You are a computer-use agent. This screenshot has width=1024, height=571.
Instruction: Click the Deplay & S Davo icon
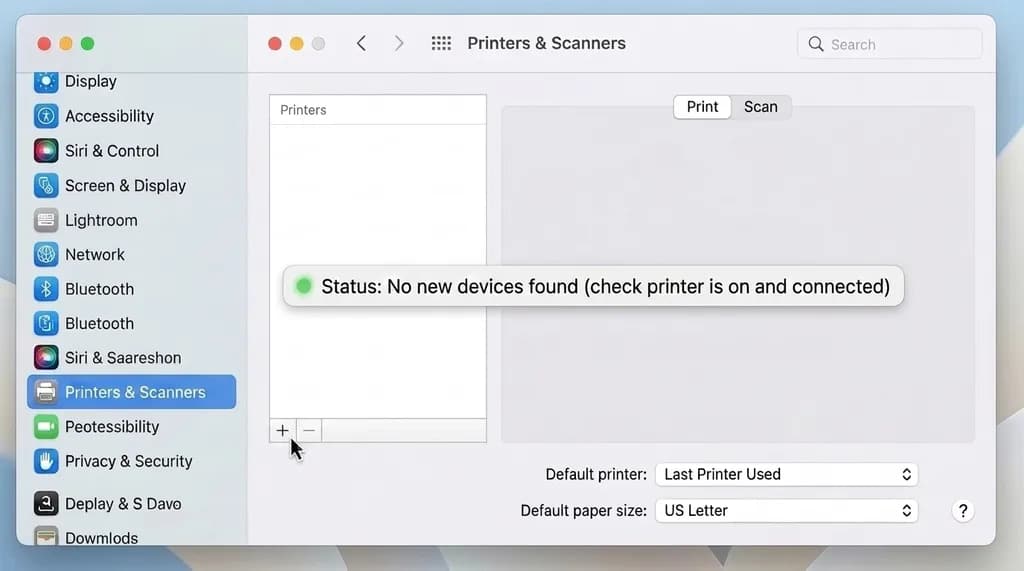[x=46, y=504]
